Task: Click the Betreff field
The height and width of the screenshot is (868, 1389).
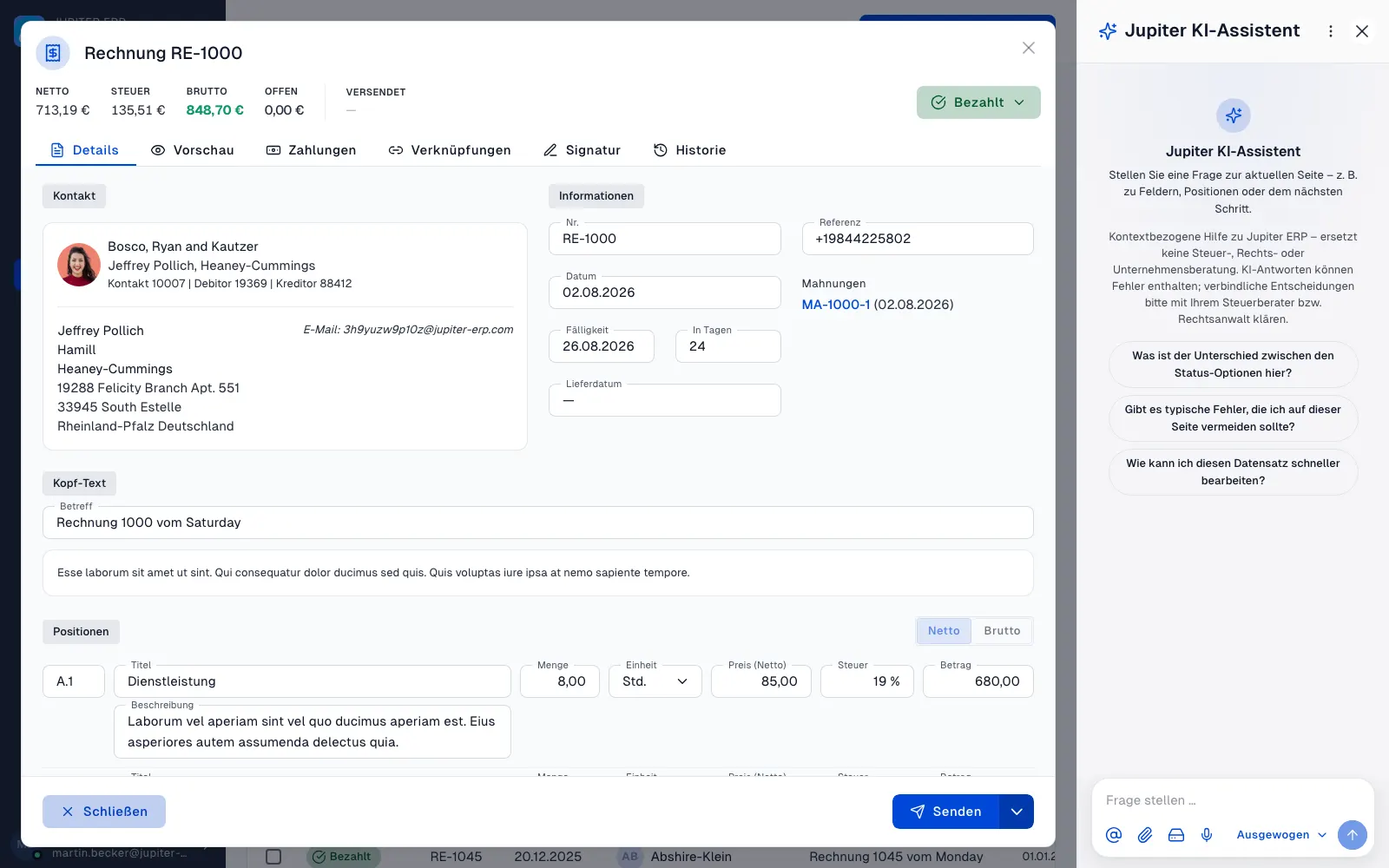Action: 538,523
